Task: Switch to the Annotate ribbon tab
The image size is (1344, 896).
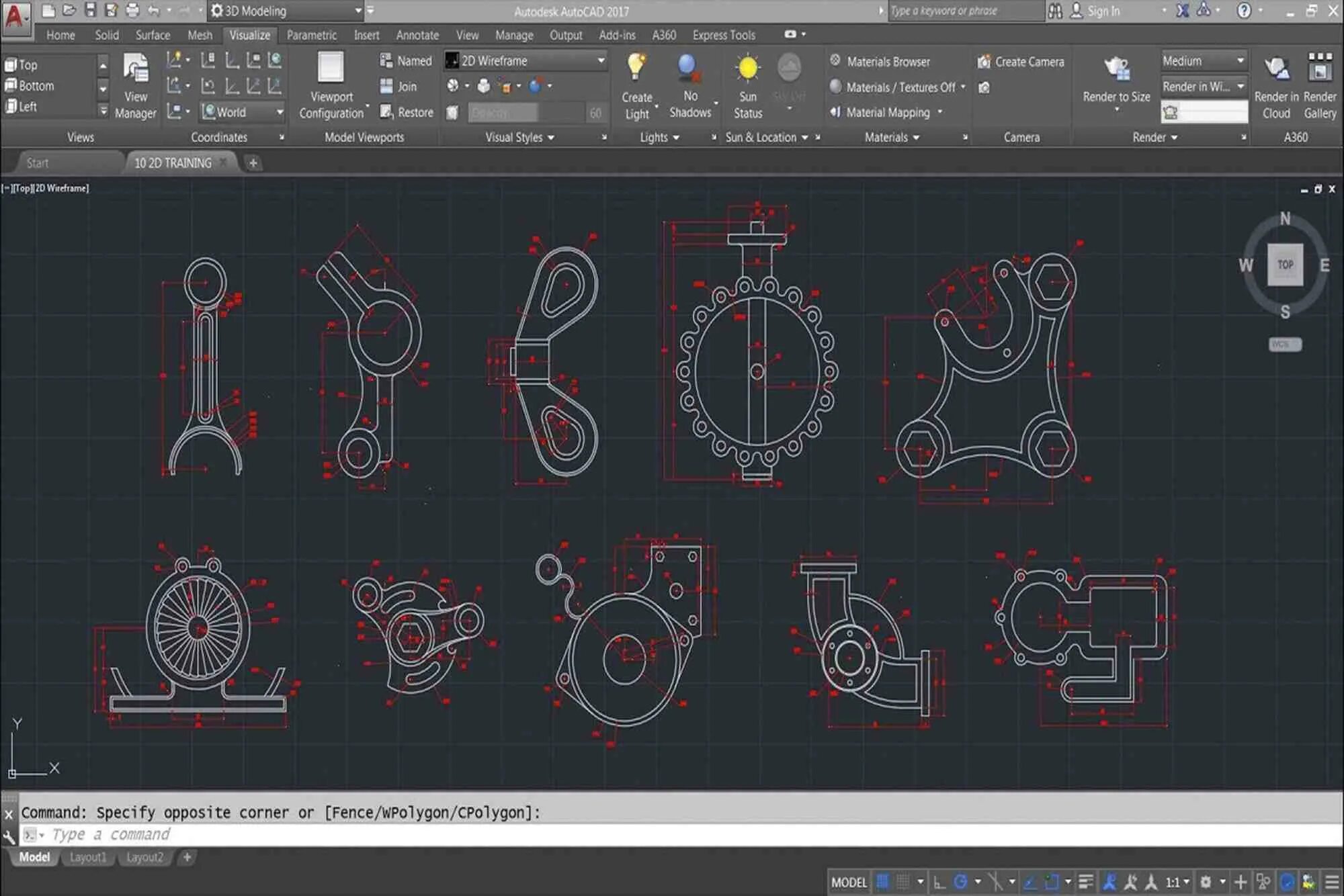Action: pos(417,35)
